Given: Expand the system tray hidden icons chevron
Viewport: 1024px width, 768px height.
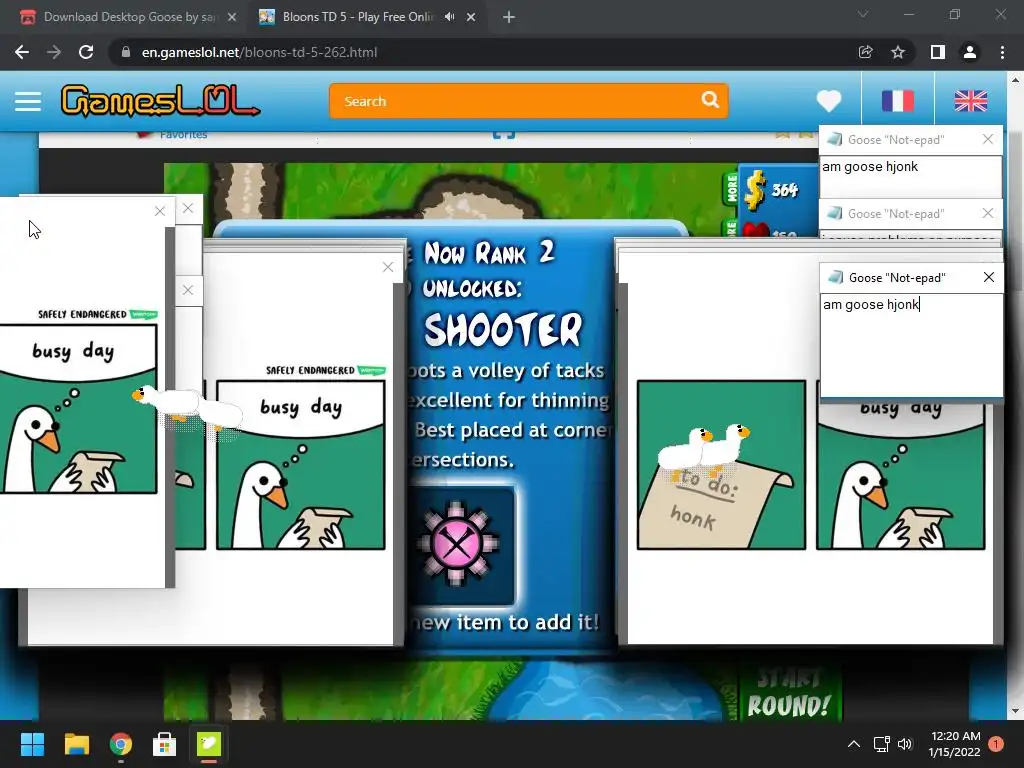Looking at the screenshot, I should coord(854,744).
